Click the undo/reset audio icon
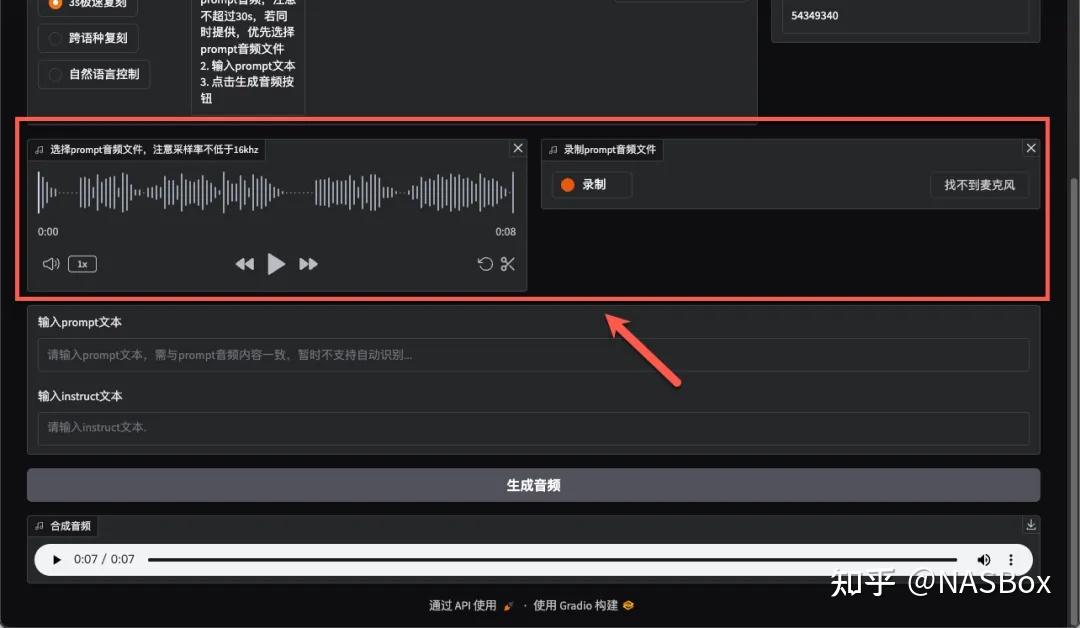The height and width of the screenshot is (628, 1080). point(485,264)
